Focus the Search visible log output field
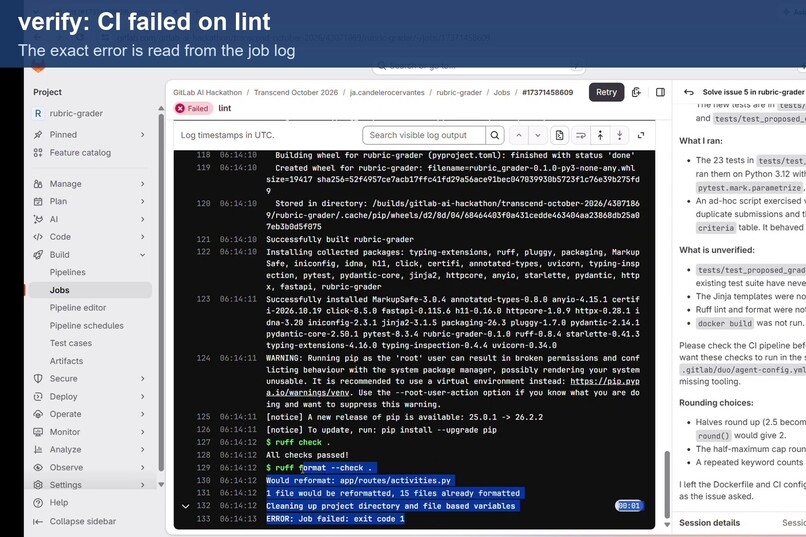The width and height of the screenshot is (806, 537). (x=424, y=135)
